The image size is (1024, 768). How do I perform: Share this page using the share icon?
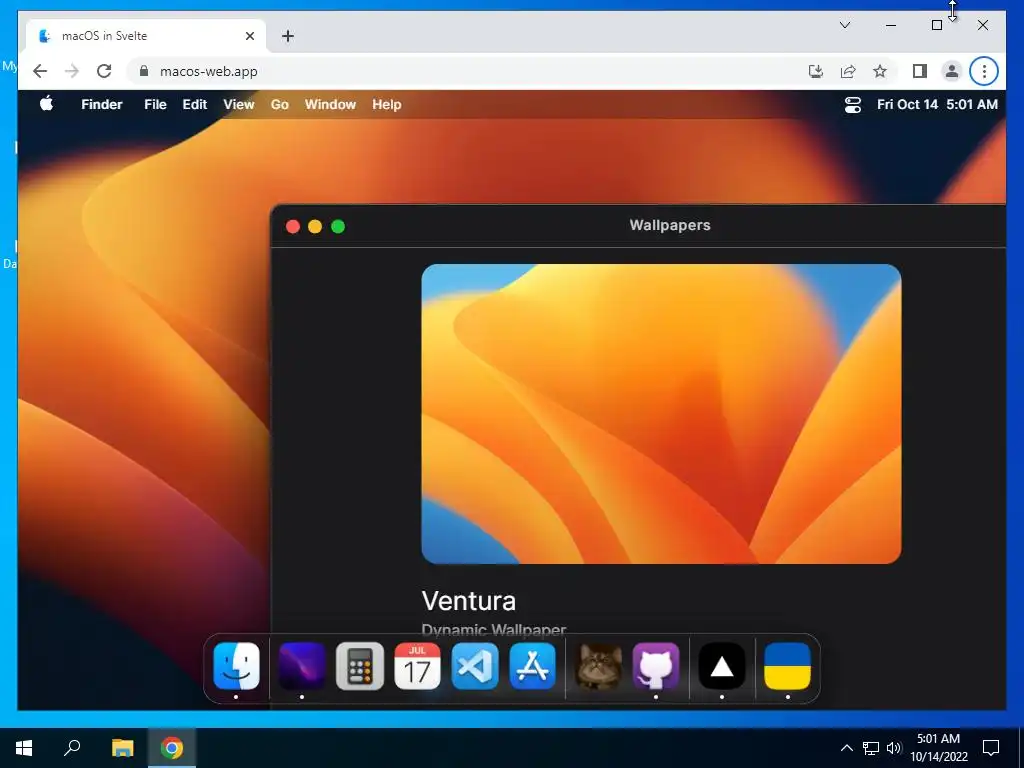[x=848, y=71]
